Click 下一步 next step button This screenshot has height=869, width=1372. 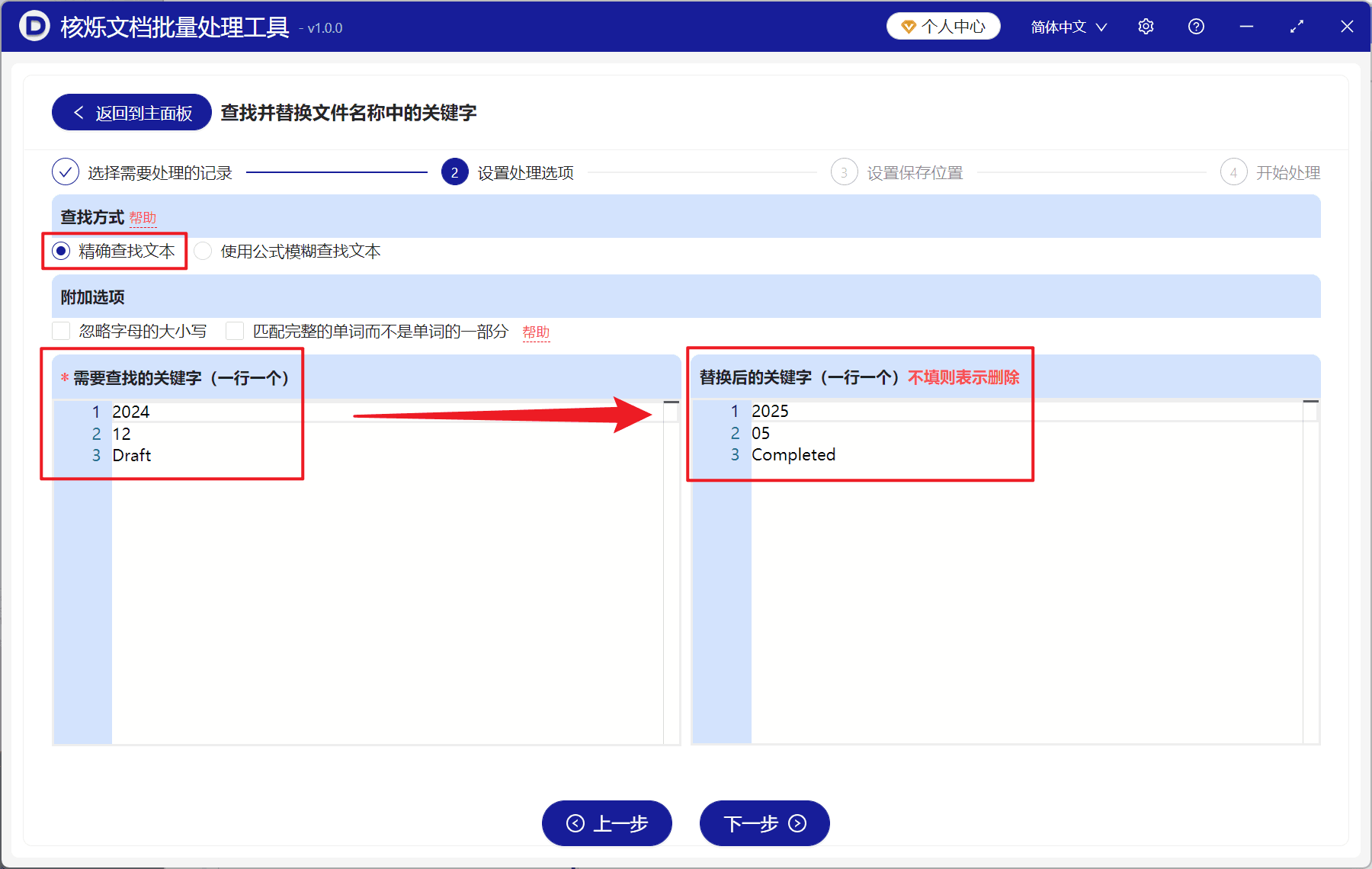tap(765, 823)
